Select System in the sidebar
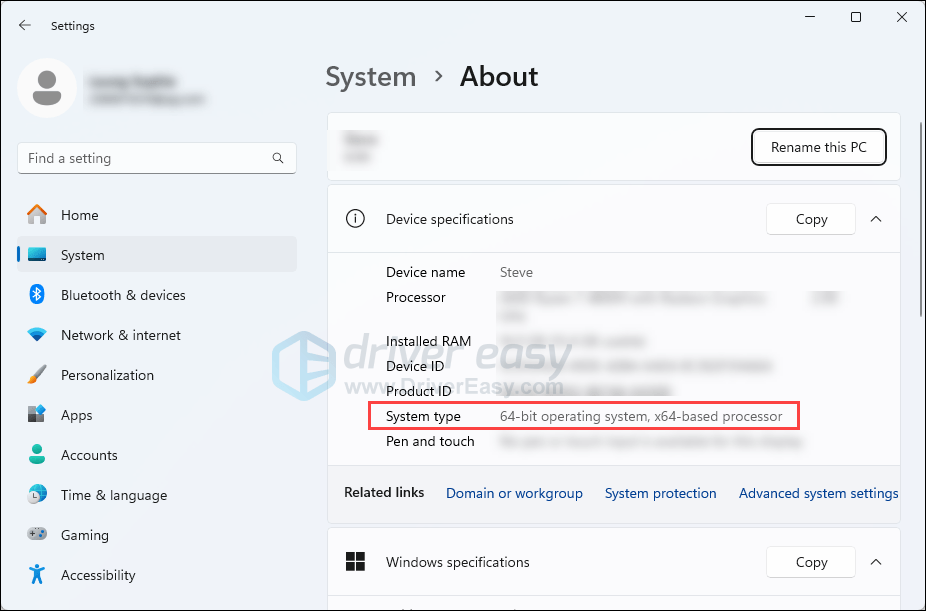 (82, 255)
